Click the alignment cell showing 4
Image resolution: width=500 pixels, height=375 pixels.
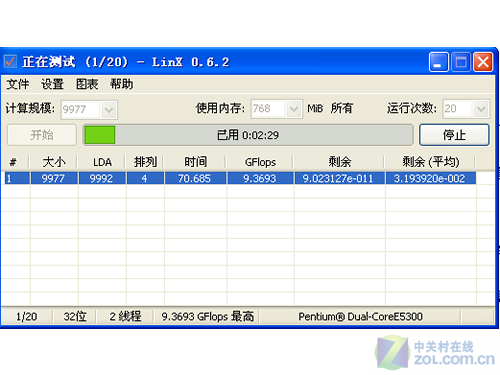coord(145,178)
